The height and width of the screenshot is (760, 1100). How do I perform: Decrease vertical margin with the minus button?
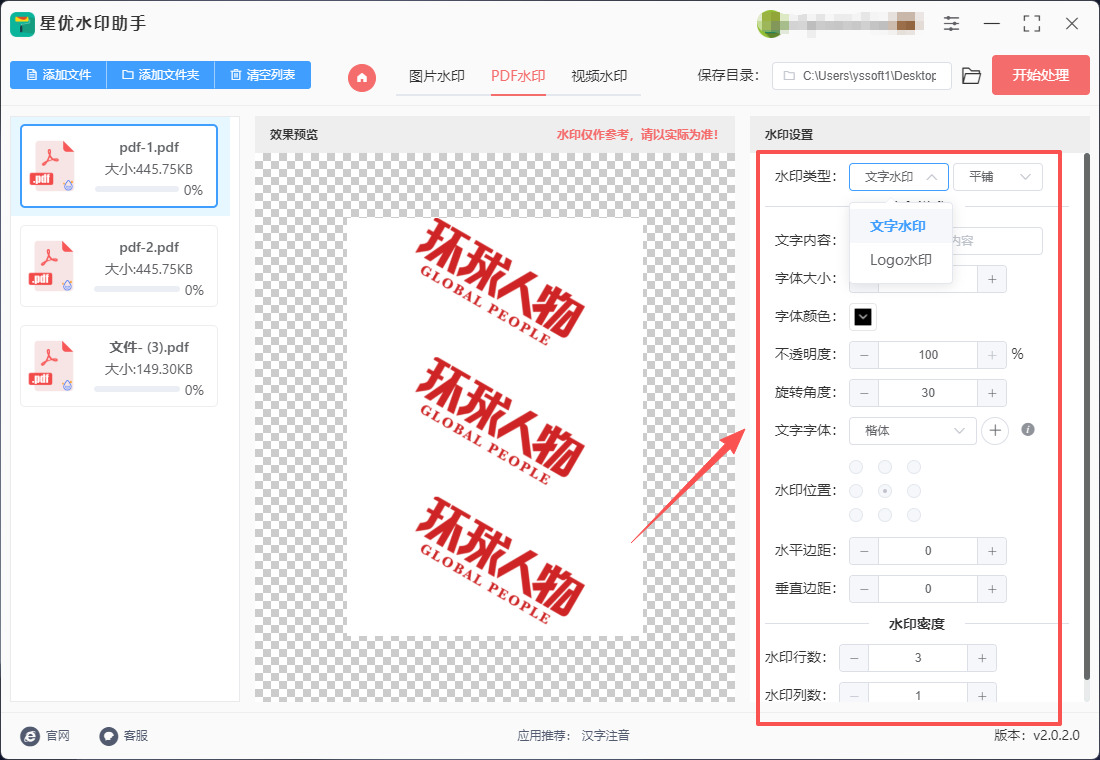(x=864, y=589)
